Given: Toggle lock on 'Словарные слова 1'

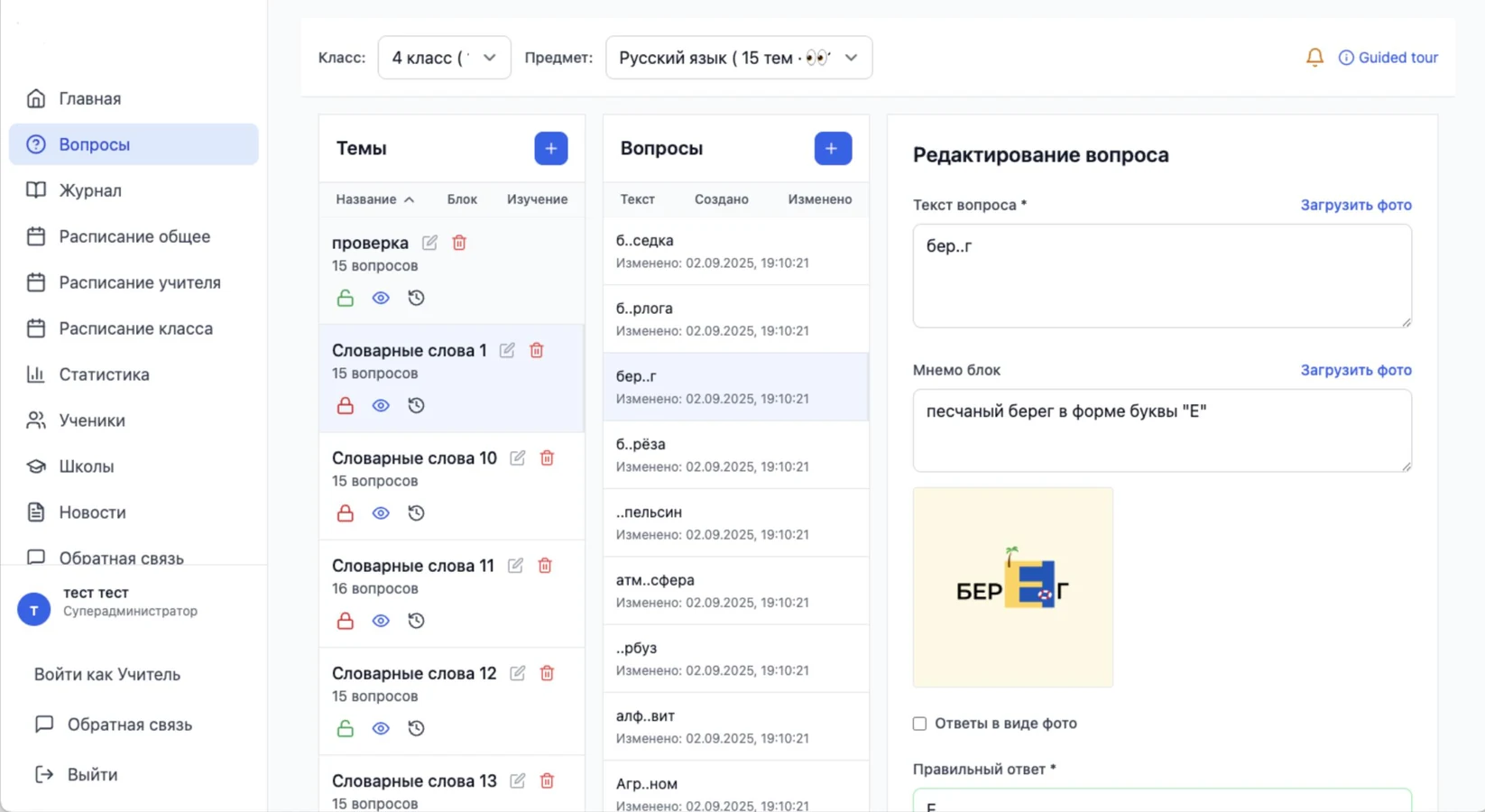Looking at the screenshot, I should click(x=345, y=405).
